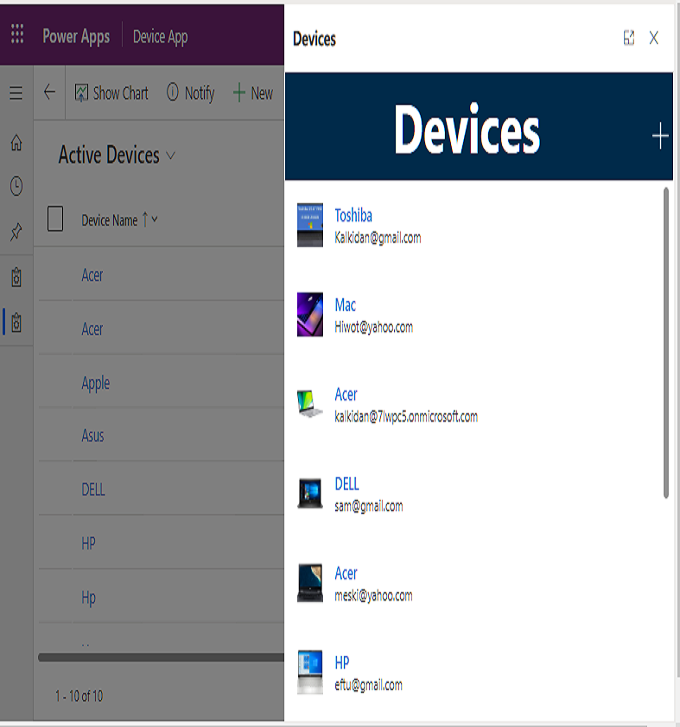Open the app launcher waffle icon
This screenshot has height=727, width=680.
17,34
